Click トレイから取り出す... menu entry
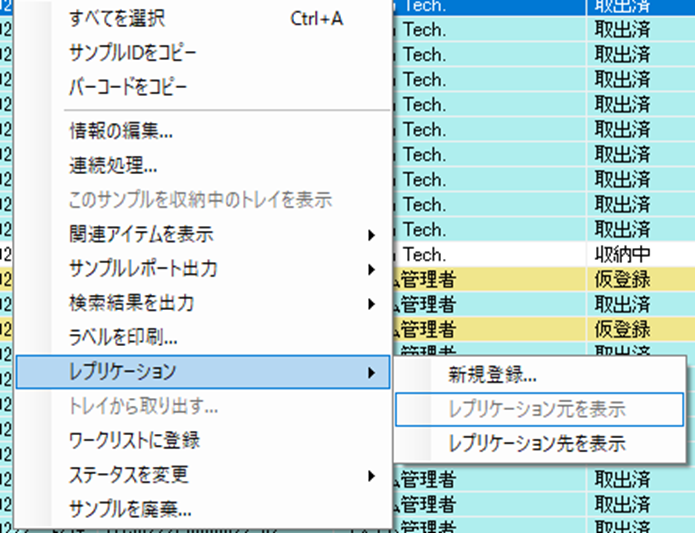This screenshot has width=695, height=533. pyautogui.click(x=143, y=406)
